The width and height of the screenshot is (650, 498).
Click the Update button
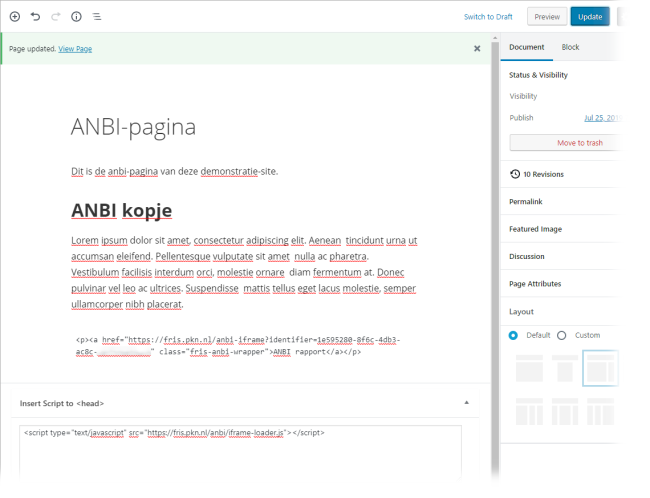coord(590,17)
